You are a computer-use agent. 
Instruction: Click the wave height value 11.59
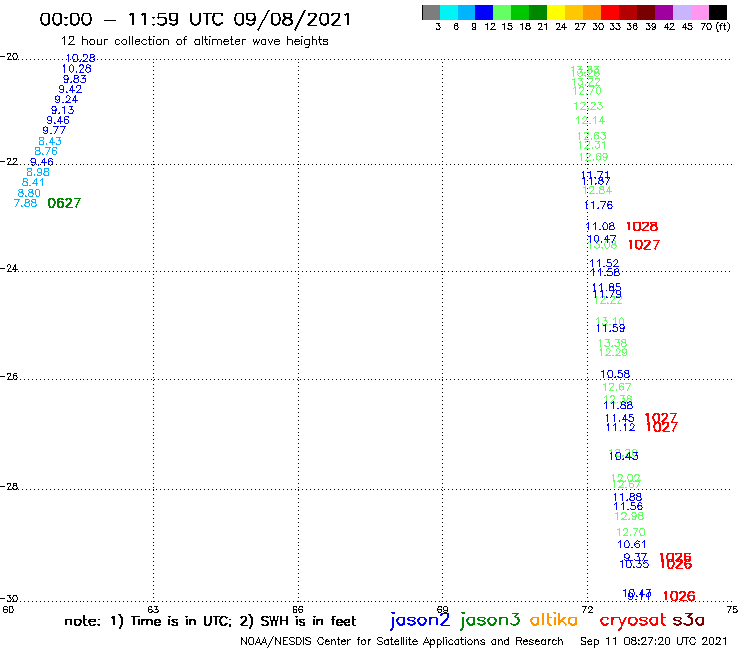610,328
